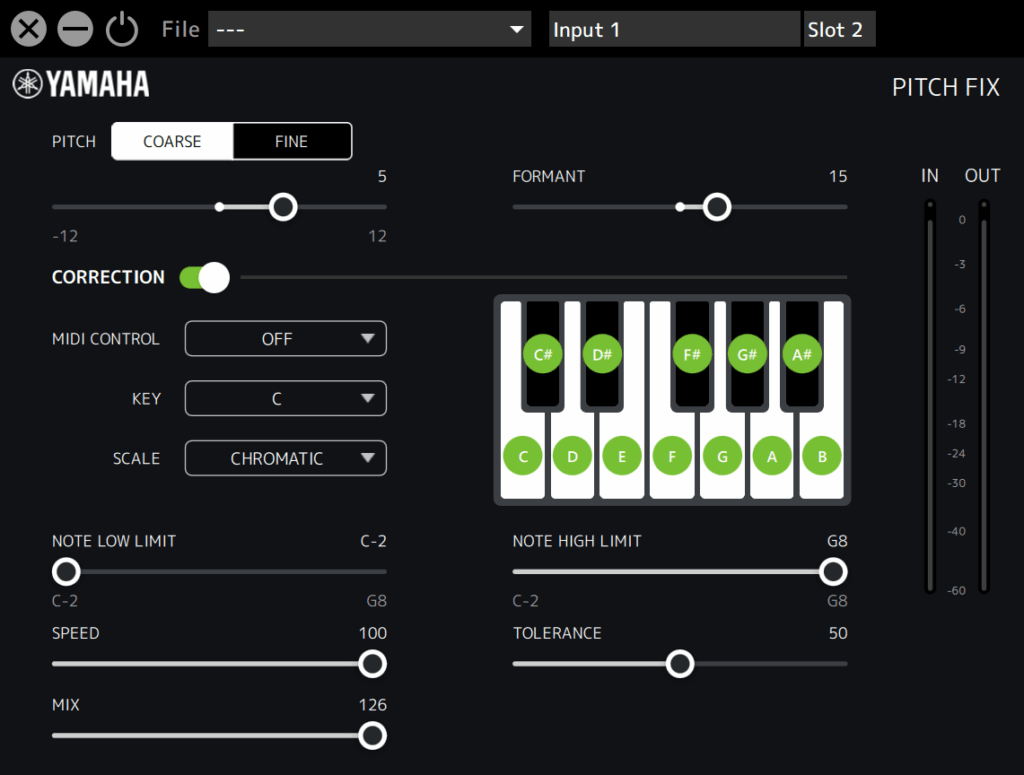Click the round X close icon
Screen dimensions: 1024x775
point(29,30)
